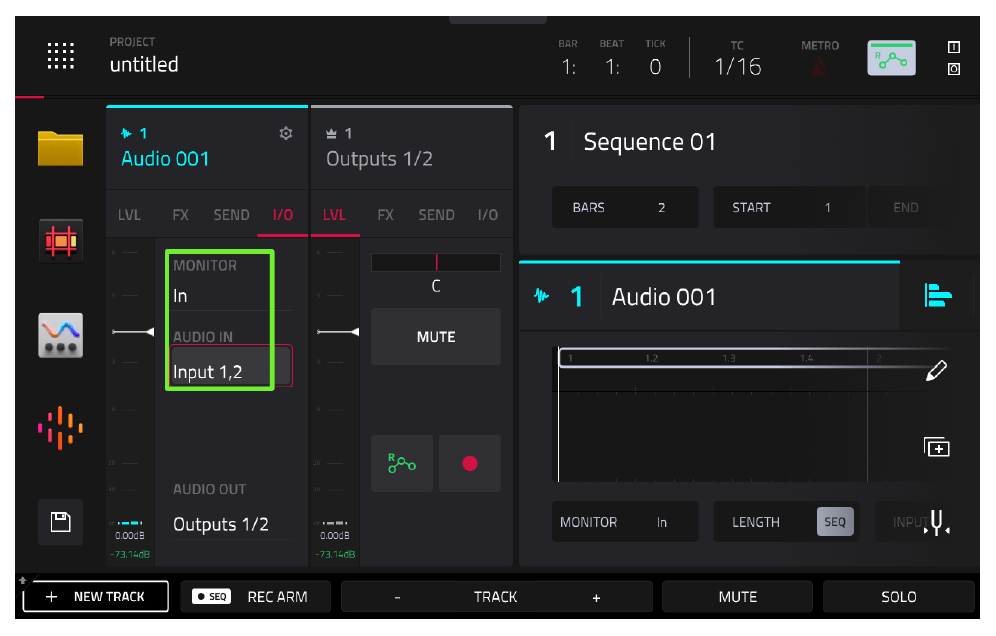Edit the START 1 field
996x636 pixels.
click(789, 207)
